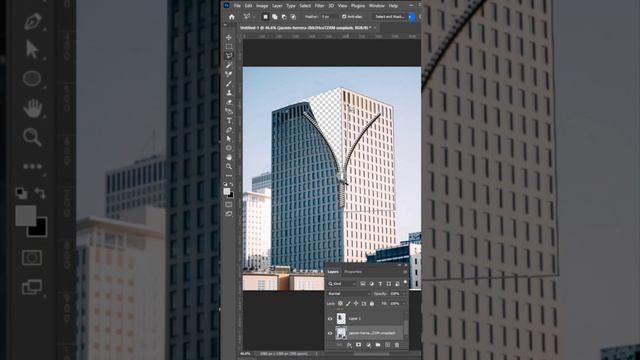Toggle lock position
The height and width of the screenshot is (360, 640).
tap(356, 304)
